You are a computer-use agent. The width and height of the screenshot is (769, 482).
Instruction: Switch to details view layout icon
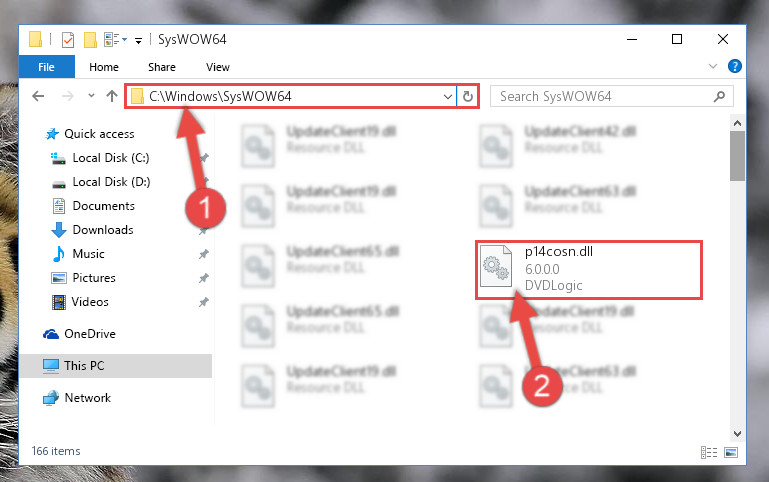click(709, 452)
